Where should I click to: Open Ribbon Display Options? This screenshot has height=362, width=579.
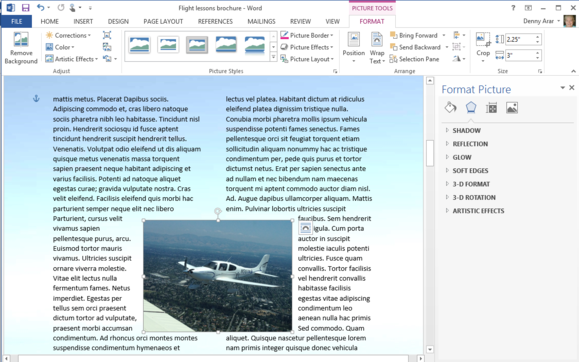point(528,8)
